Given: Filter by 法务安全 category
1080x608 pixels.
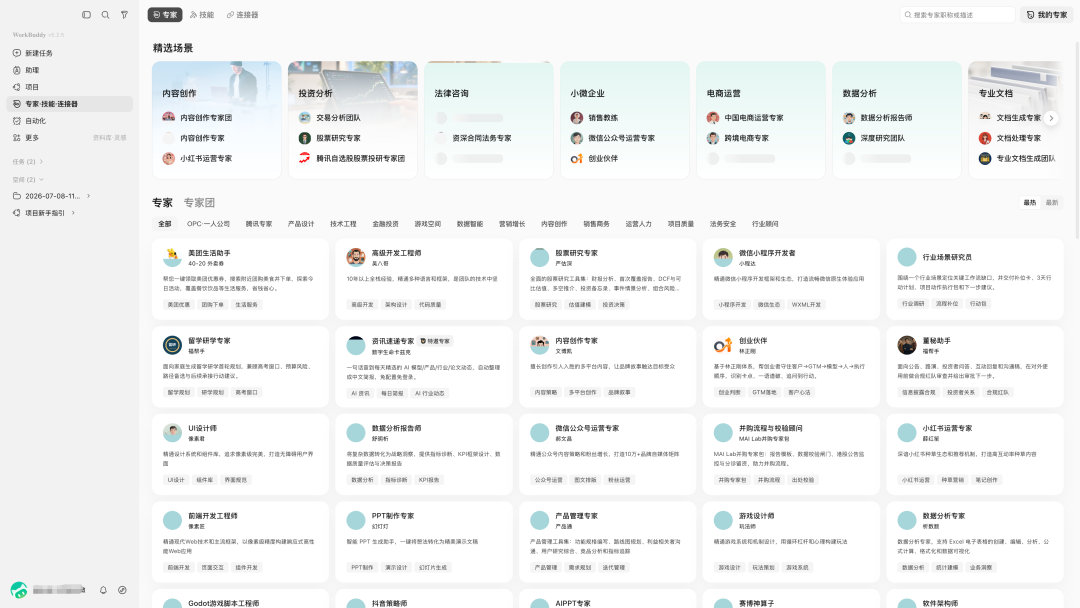Looking at the screenshot, I should click(x=723, y=224).
